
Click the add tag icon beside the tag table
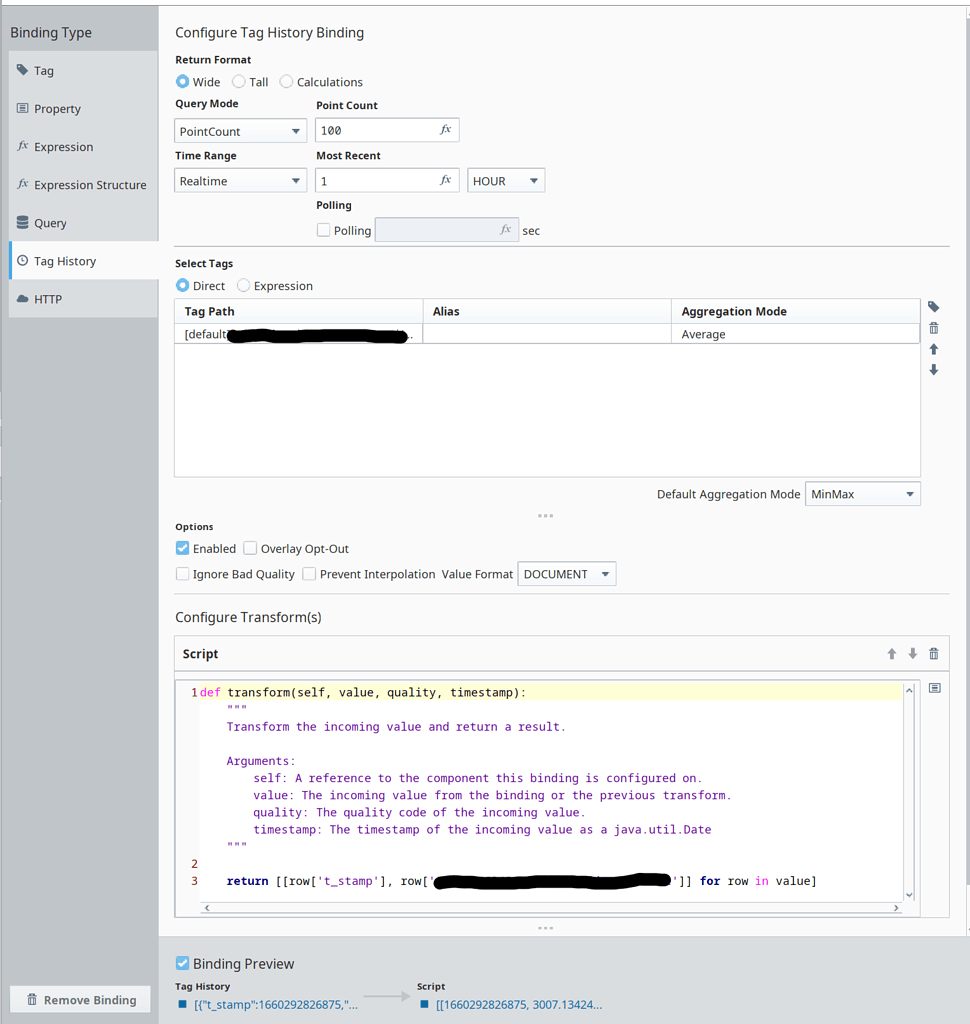pos(933,307)
